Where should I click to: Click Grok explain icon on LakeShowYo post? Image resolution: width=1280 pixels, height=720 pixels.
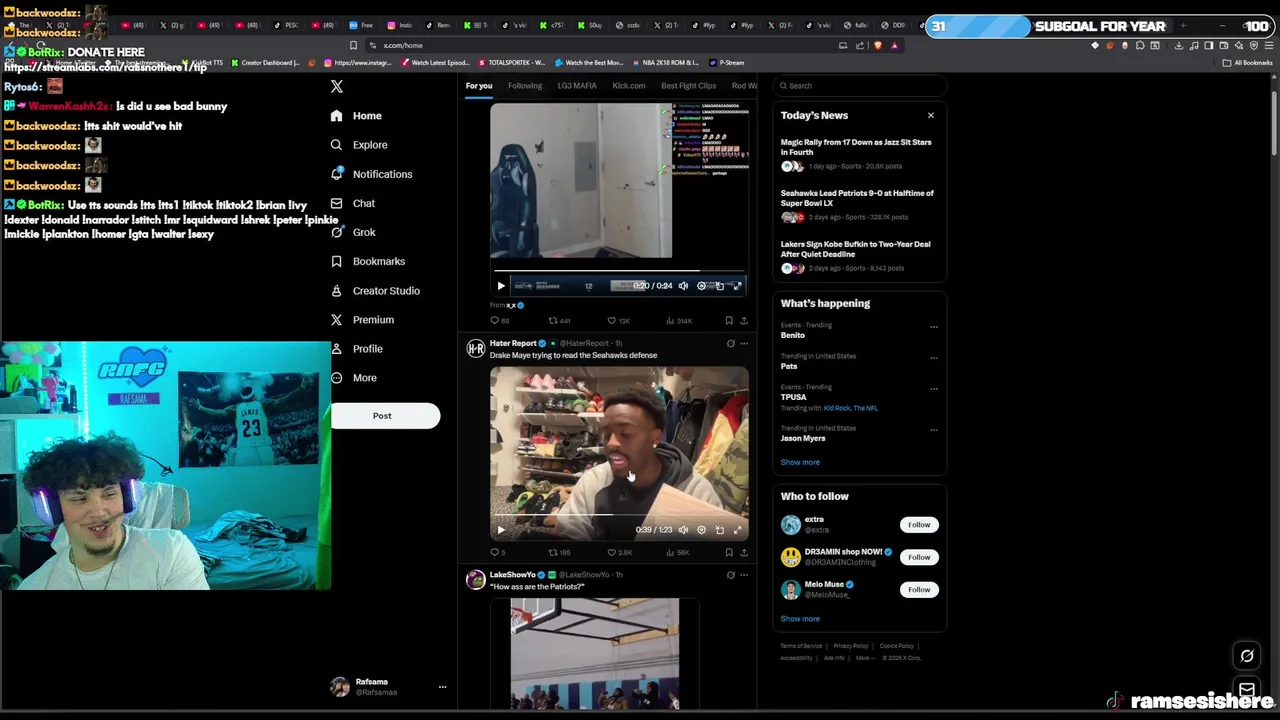730,575
